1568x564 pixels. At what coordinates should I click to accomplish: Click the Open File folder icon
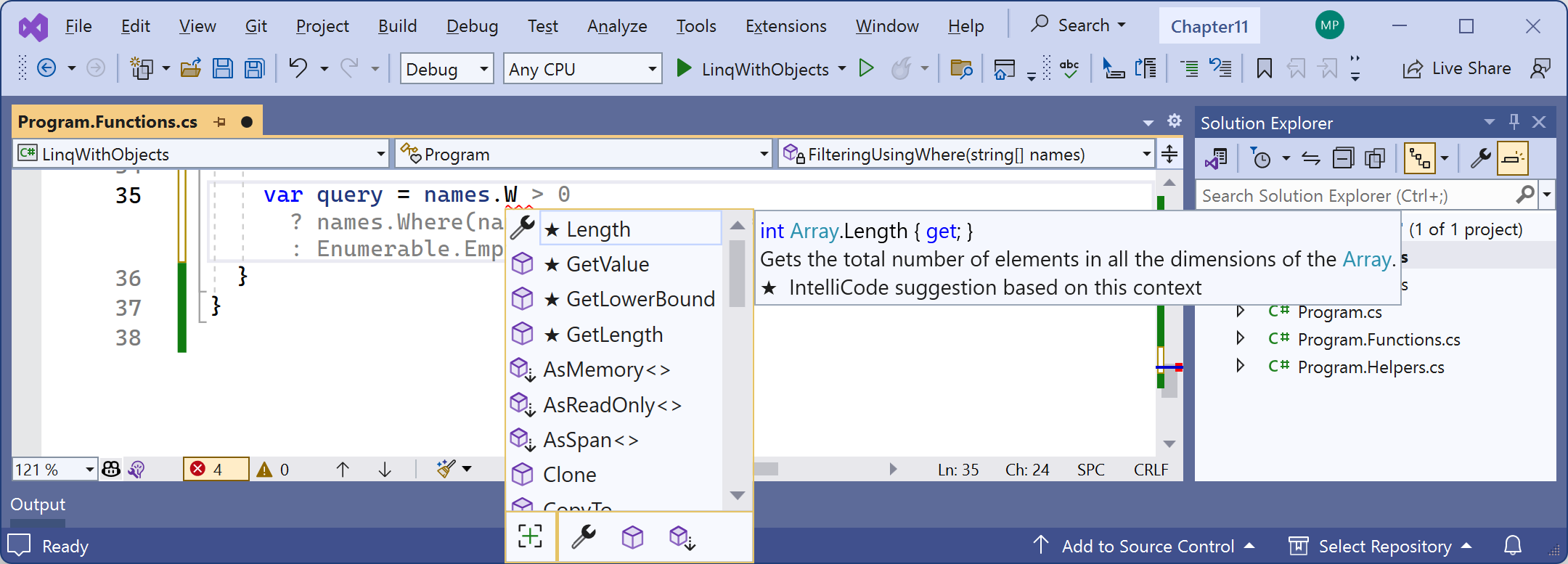(x=191, y=69)
